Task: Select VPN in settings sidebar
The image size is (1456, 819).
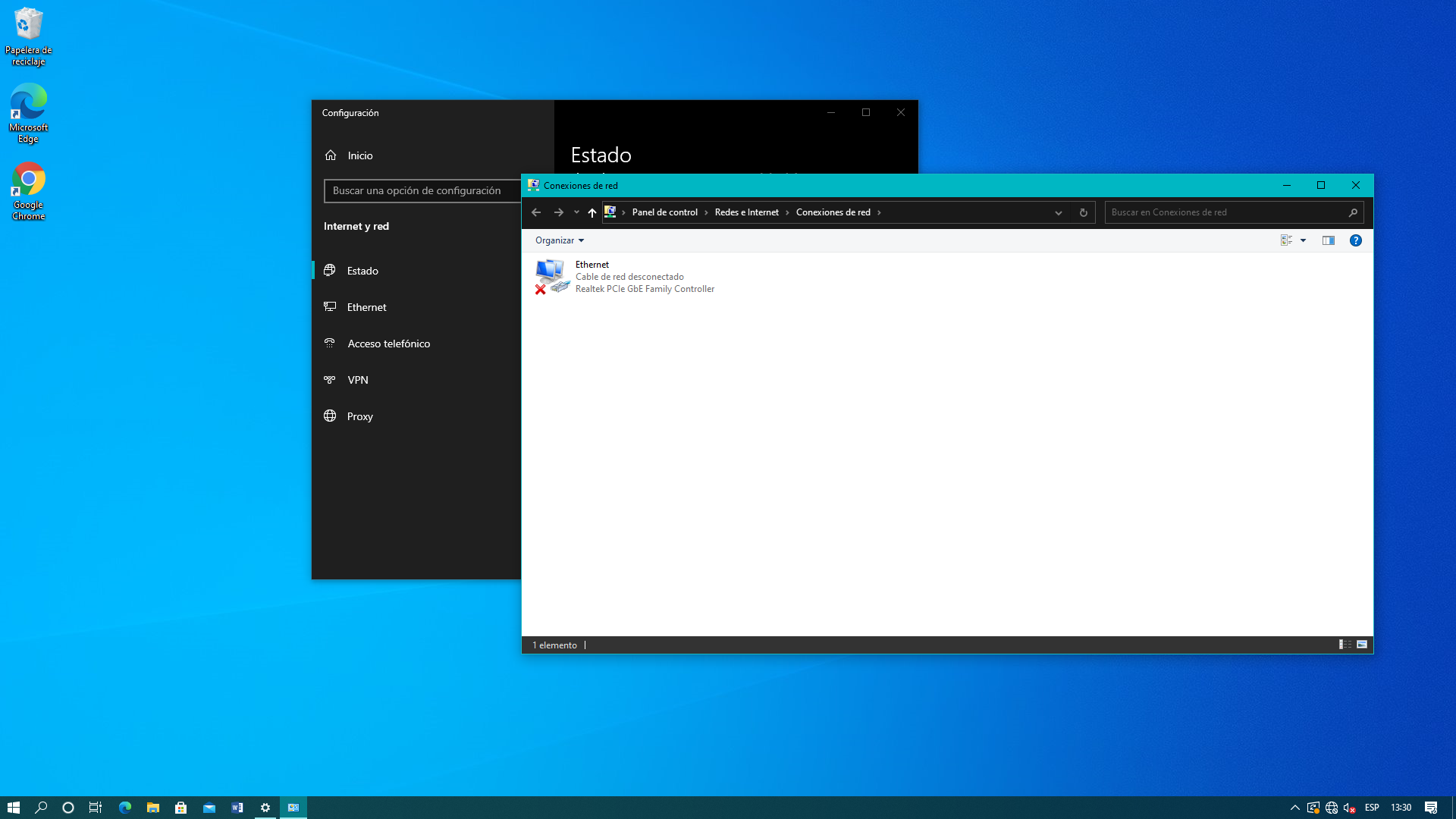Action: click(x=357, y=380)
